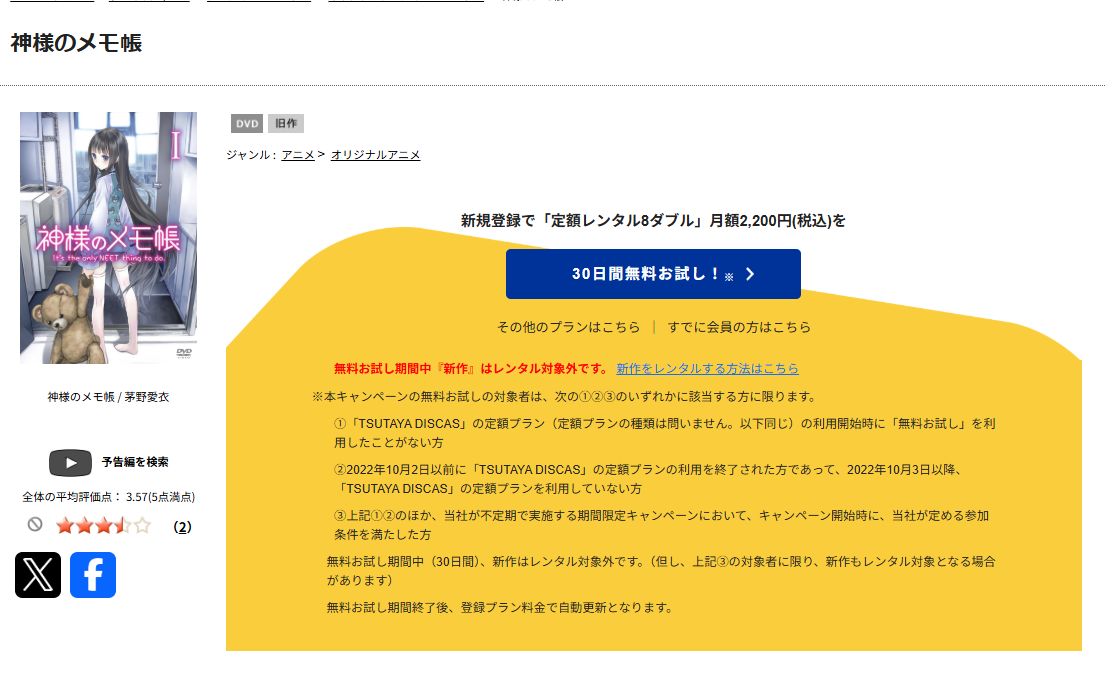
Task: Open the review count (2) link
Action: [182, 527]
